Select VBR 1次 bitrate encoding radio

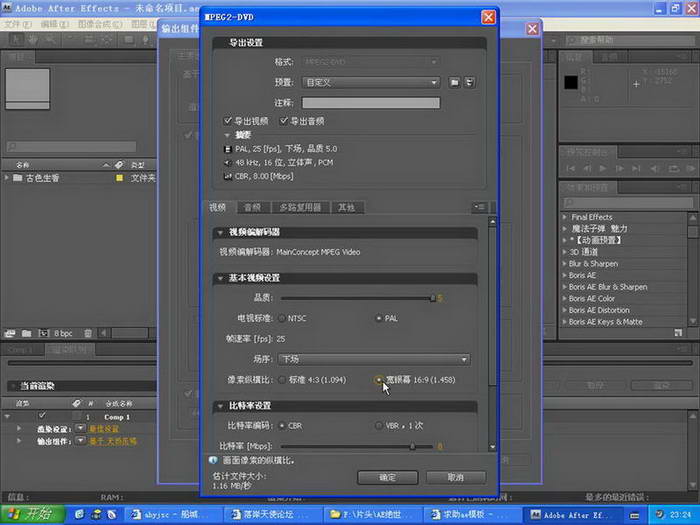[379, 426]
